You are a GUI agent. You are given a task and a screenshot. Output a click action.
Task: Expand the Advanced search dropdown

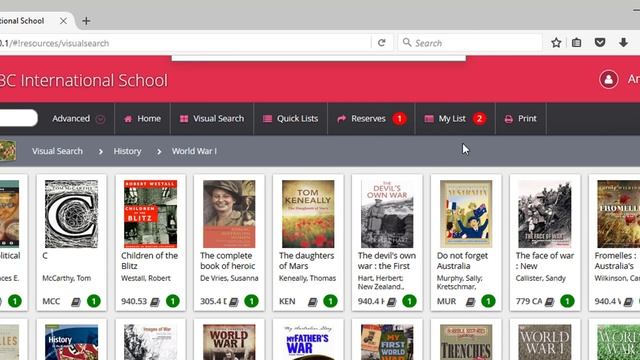pos(78,119)
